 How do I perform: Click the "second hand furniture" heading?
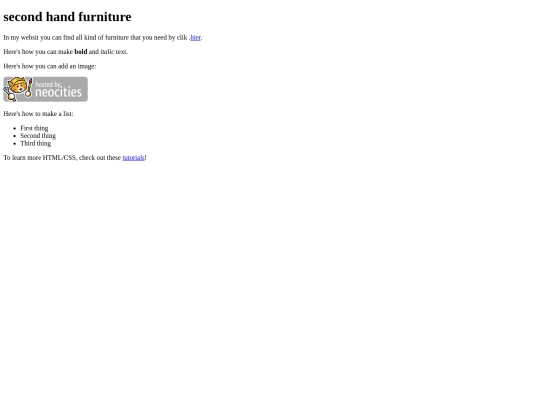pyautogui.click(x=68, y=17)
